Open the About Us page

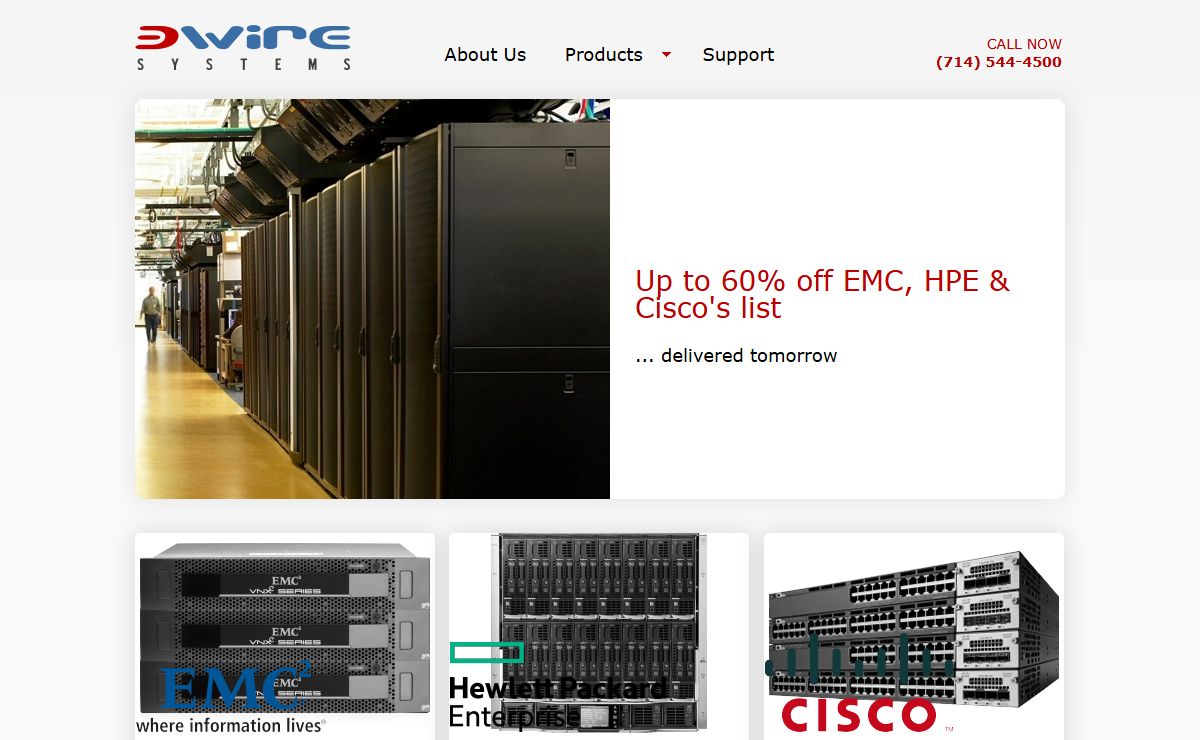point(485,55)
